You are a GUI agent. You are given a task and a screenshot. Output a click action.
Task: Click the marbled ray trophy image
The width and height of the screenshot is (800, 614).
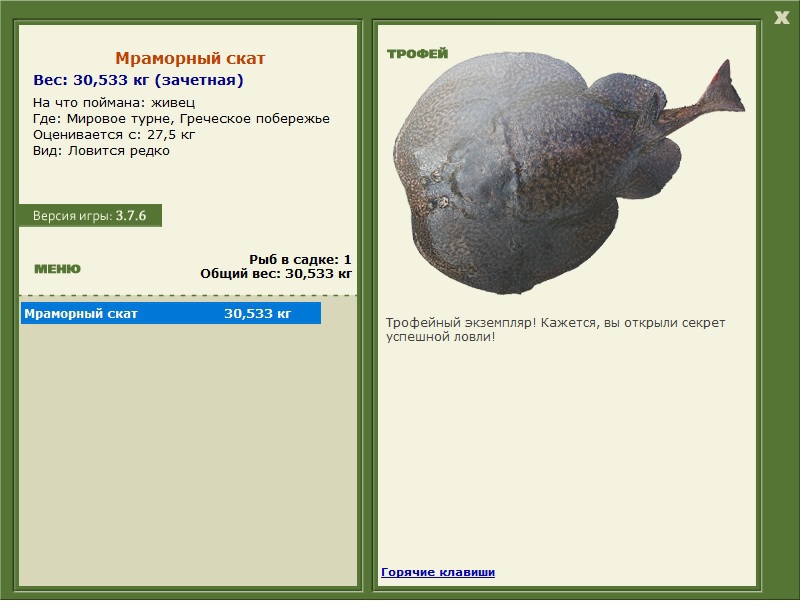(x=568, y=175)
